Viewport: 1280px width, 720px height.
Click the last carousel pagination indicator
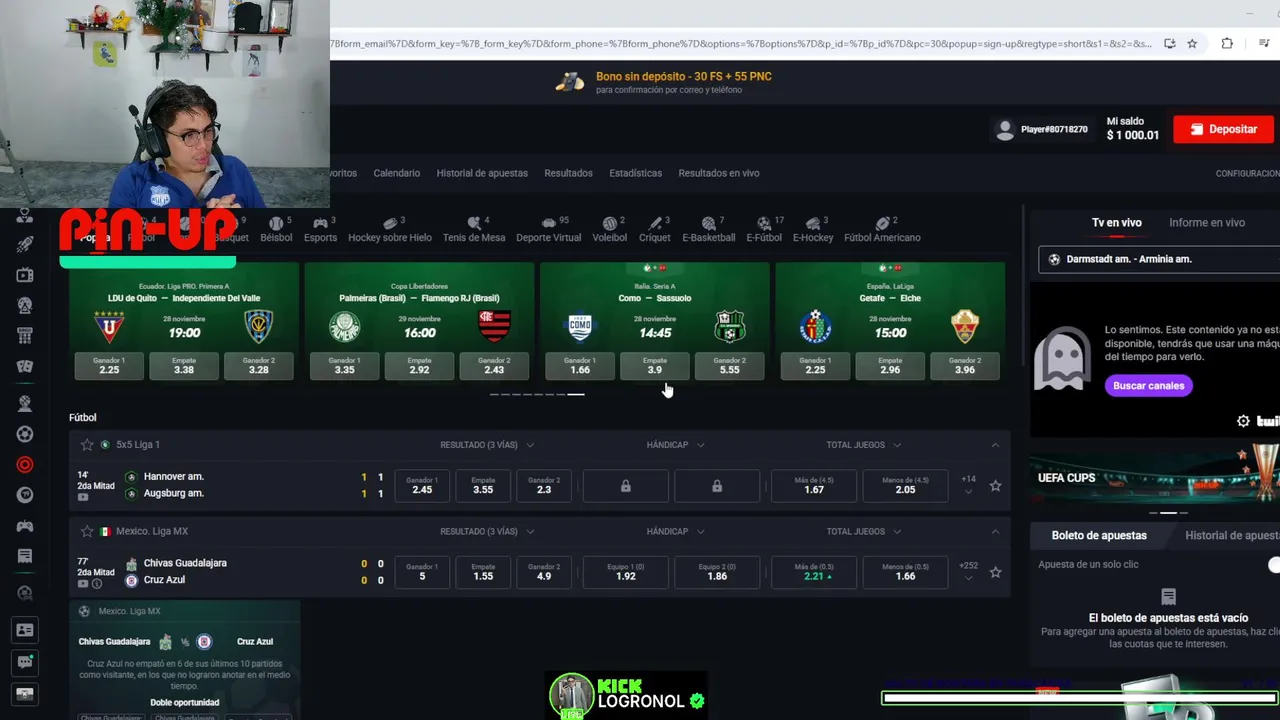tap(576, 395)
